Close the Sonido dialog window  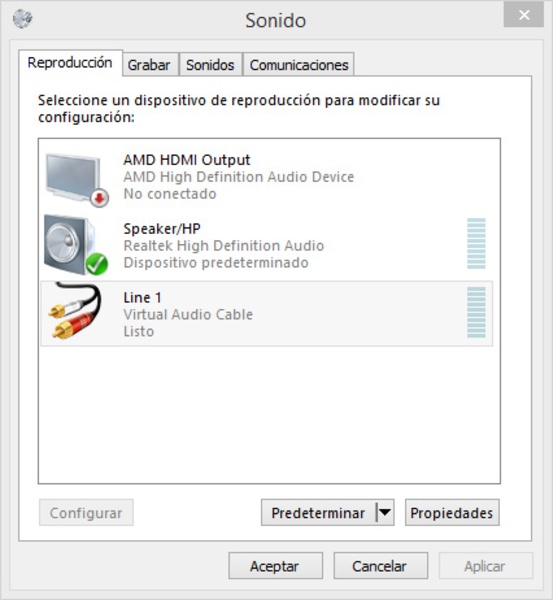click(524, 15)
